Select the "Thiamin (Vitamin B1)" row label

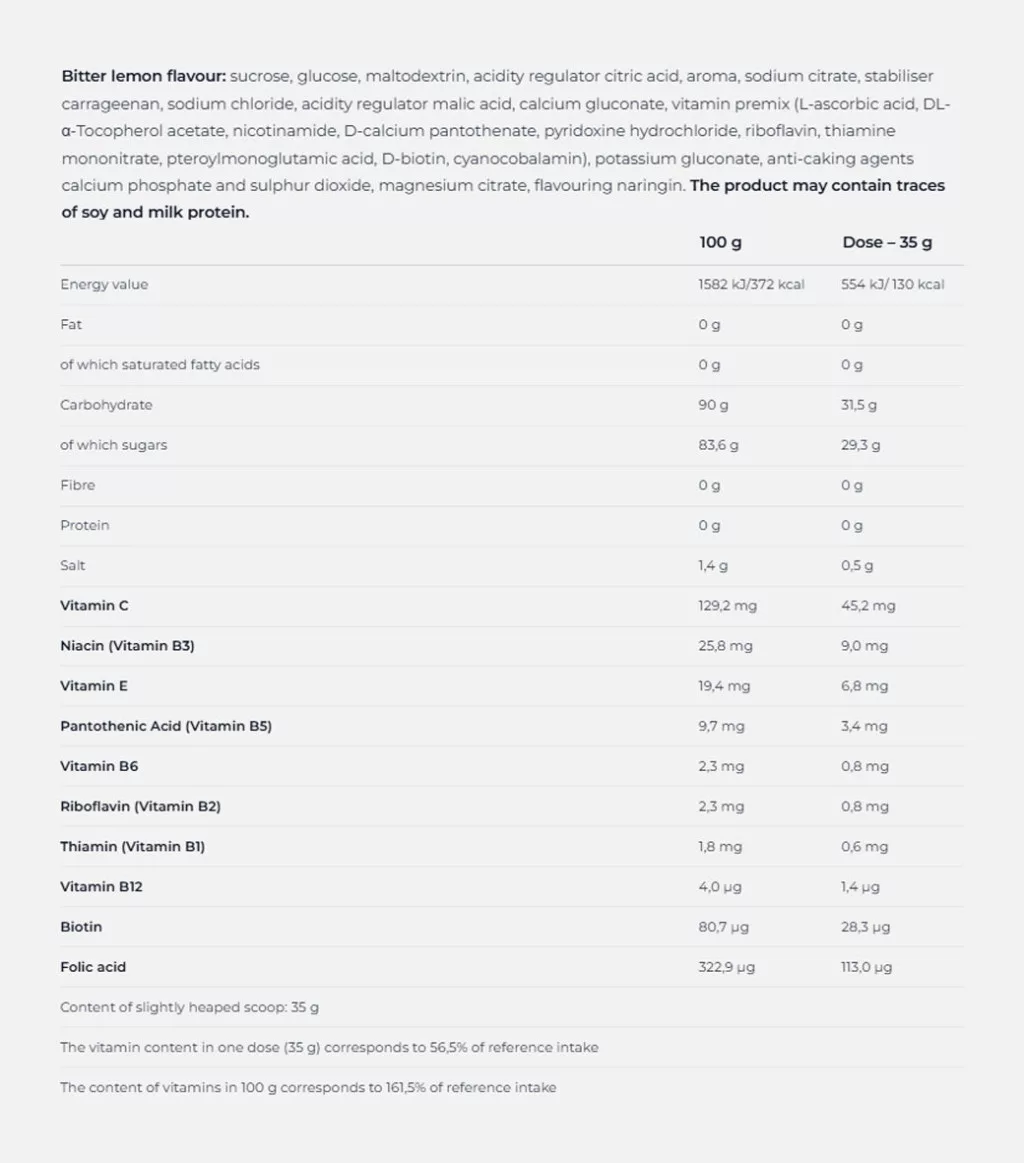click(132, 847)
